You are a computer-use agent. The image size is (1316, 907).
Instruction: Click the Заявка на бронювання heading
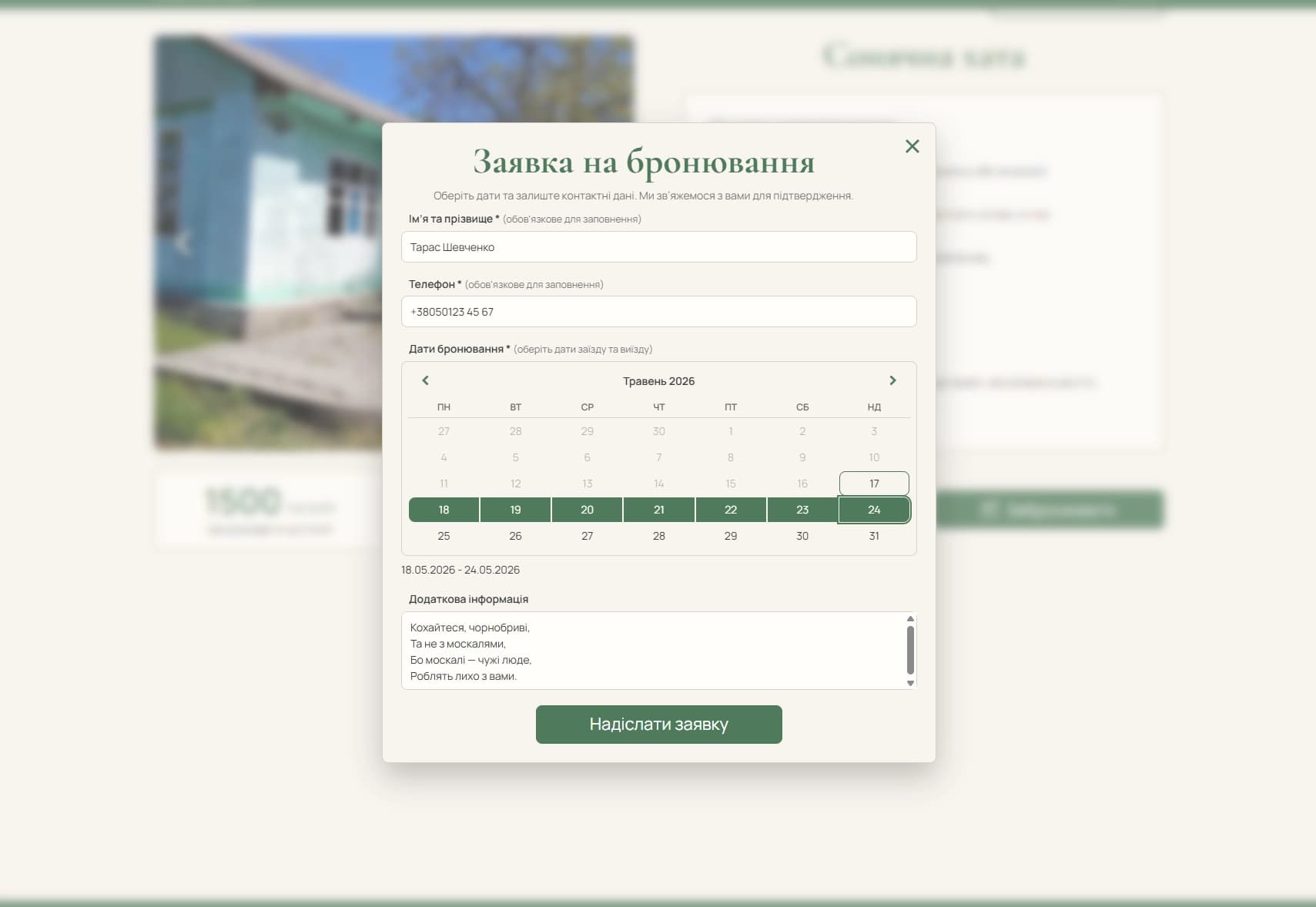(x=644, y=162)
